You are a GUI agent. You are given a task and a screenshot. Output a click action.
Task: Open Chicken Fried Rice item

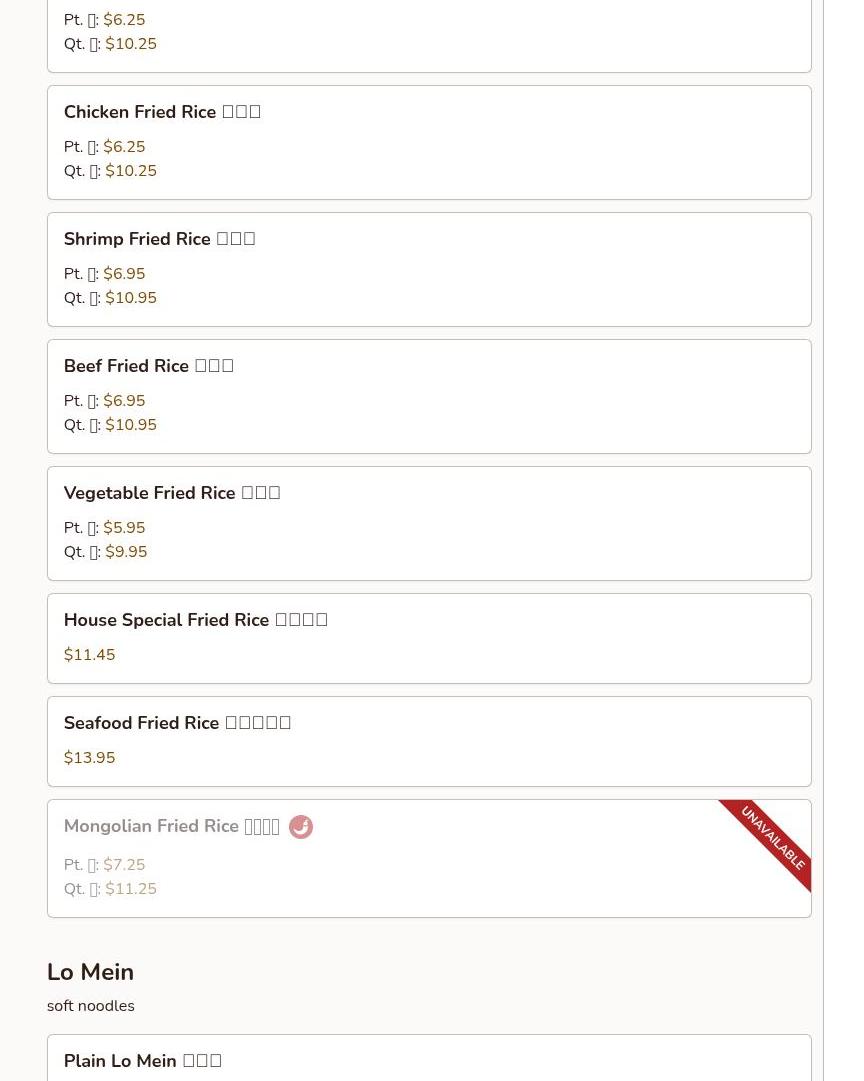(162, 112)
